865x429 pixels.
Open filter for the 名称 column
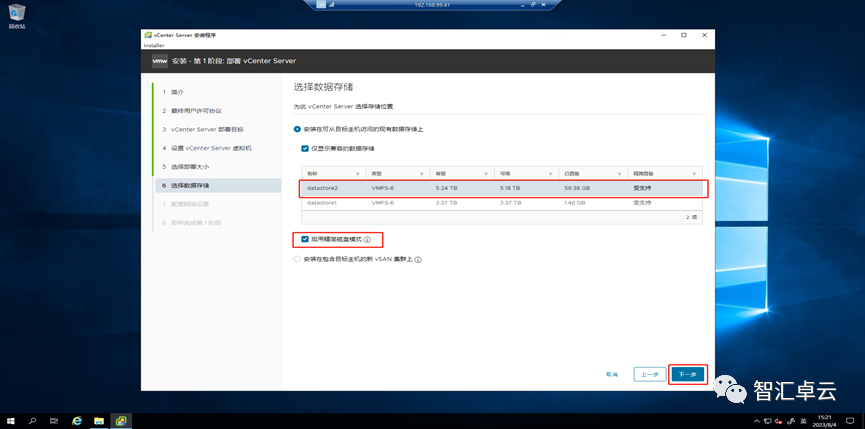[358, 174]
